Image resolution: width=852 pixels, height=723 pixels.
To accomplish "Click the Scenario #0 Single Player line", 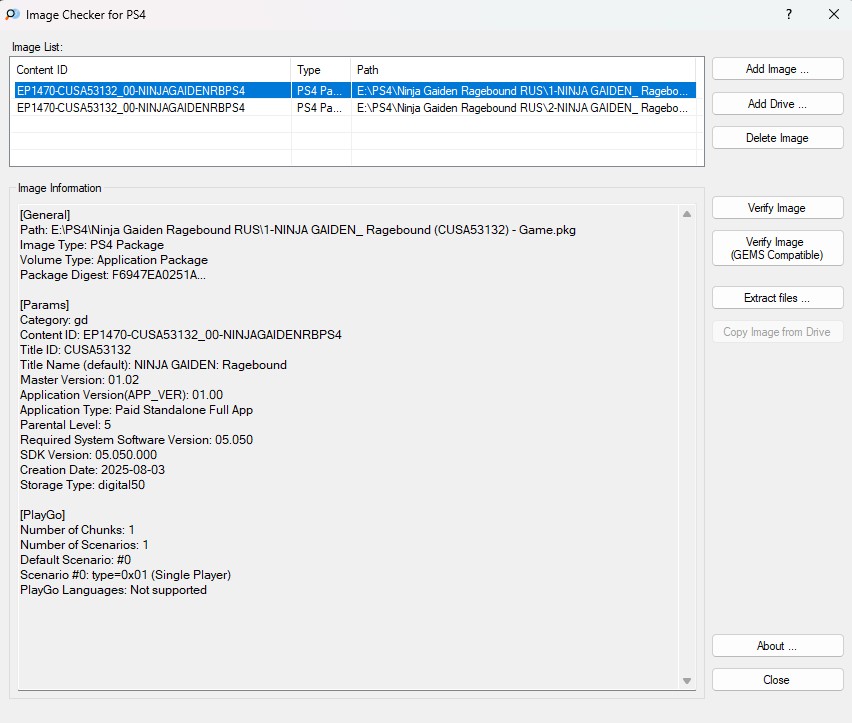I will pos(126,575).
